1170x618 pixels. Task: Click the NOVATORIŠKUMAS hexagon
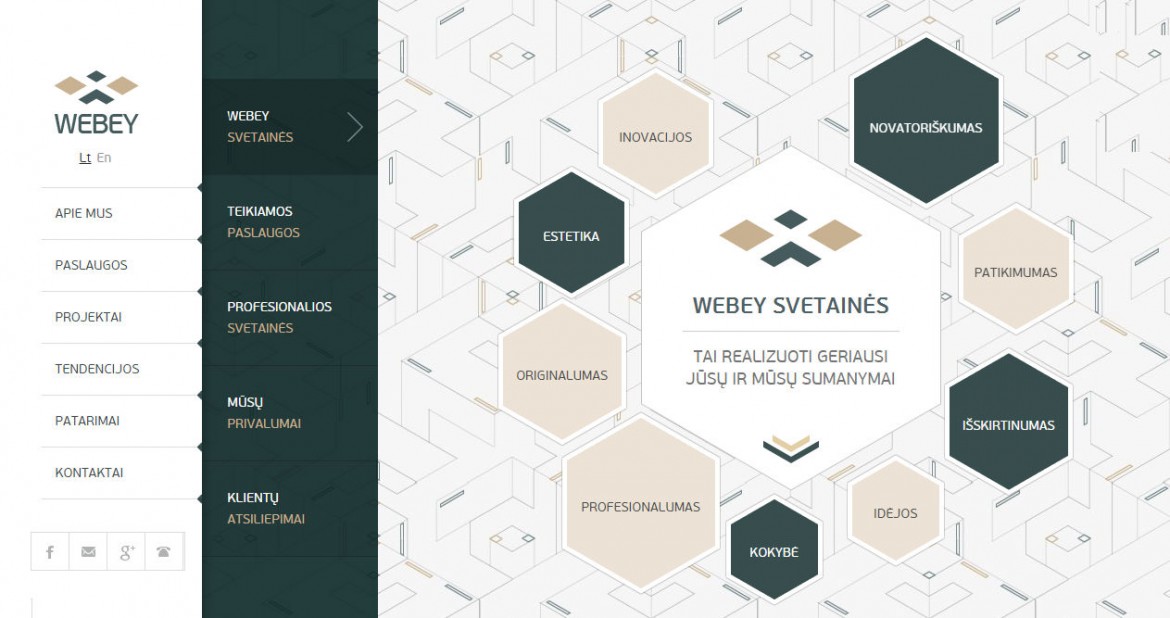tap(925, 127)
